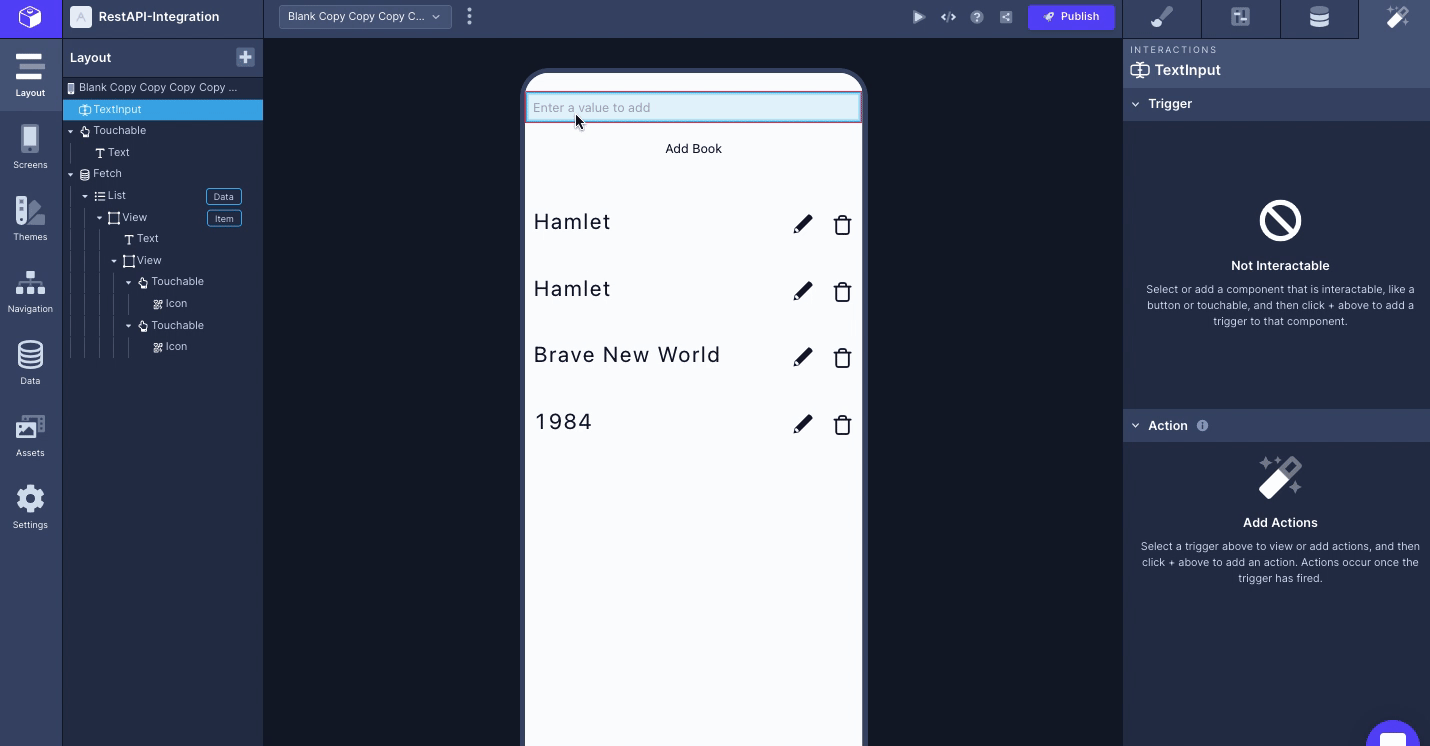Image resolution: width=1430 pixels, height=746 pixels.
Task: Open the Layout sidebar panel
Action: point(30,75)
